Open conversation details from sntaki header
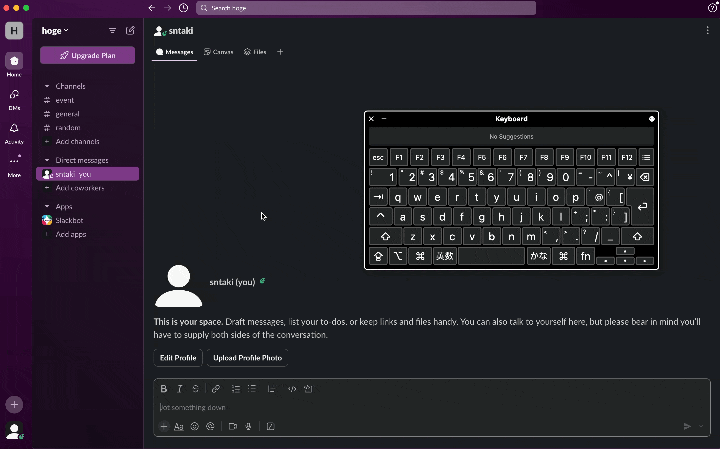This screenshot has width=720, height=449. 174,31
